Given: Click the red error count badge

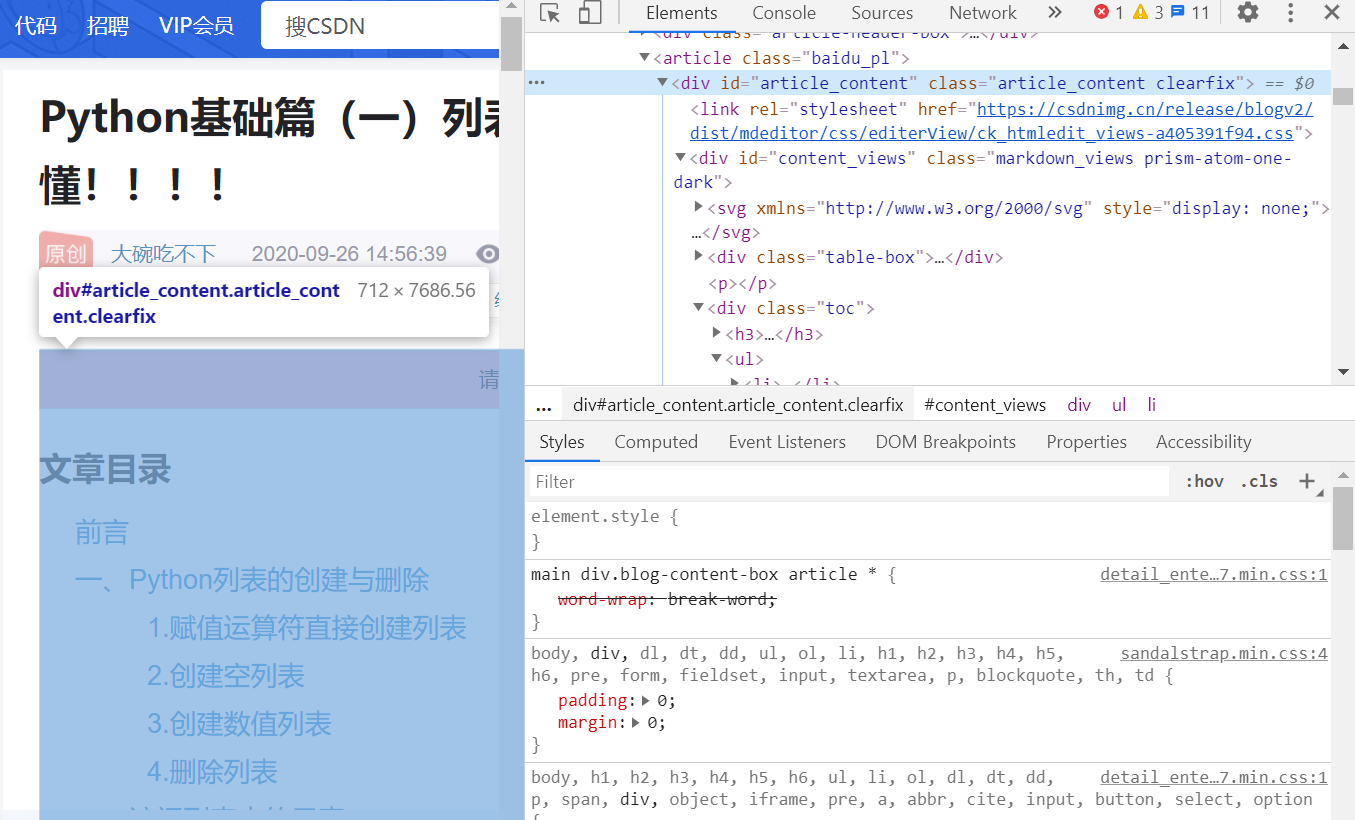Looking at the screenshot, I should point(1108,13).
